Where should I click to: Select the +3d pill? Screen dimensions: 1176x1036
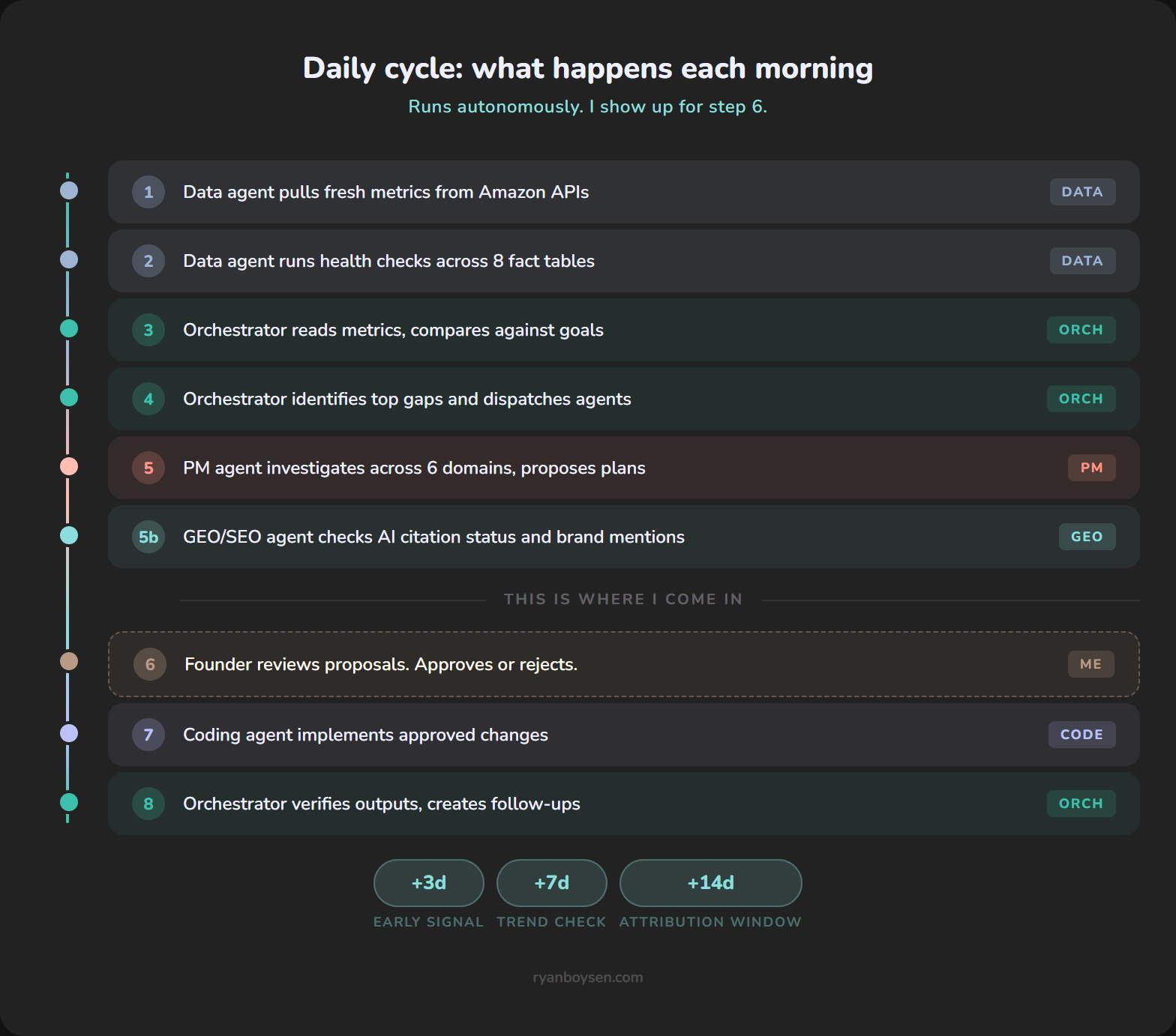[x=429, y=883]
